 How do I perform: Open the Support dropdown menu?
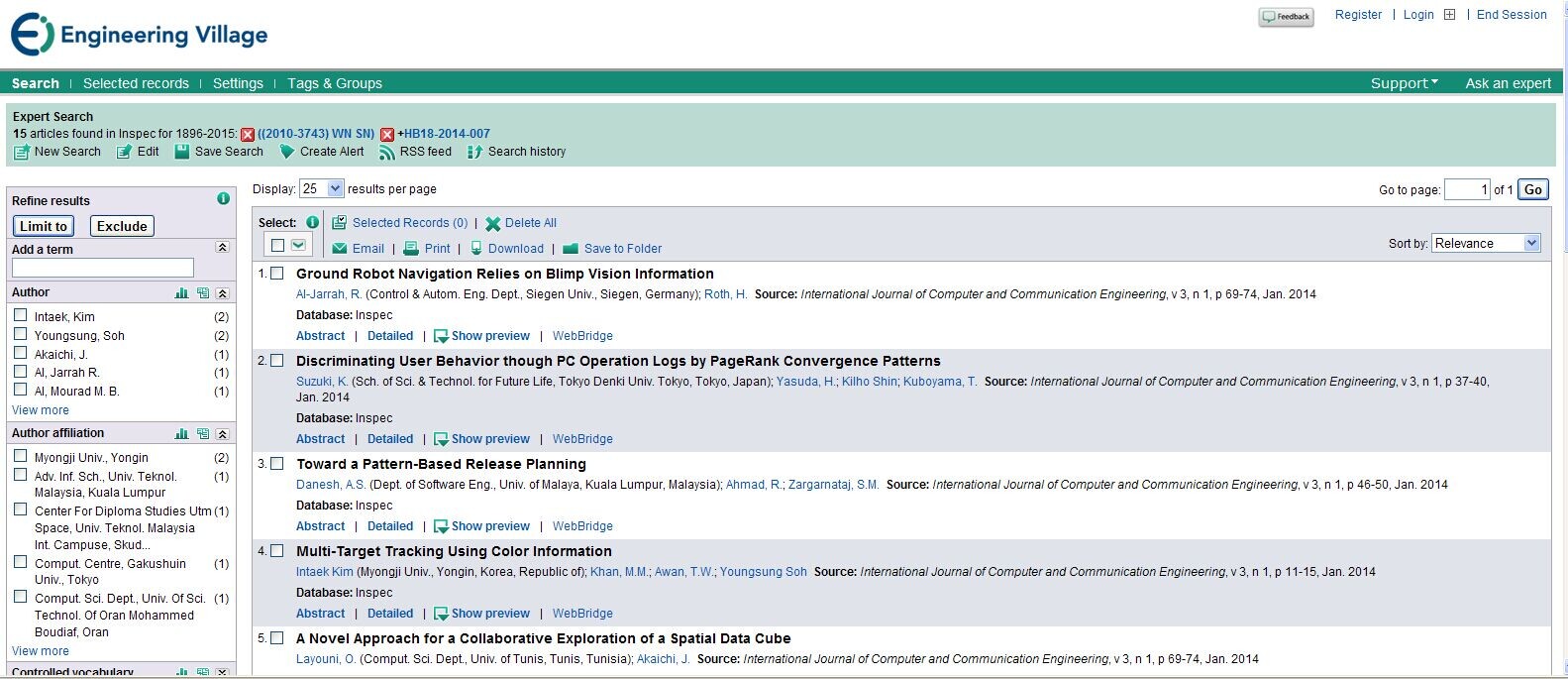coord(1405,83)
